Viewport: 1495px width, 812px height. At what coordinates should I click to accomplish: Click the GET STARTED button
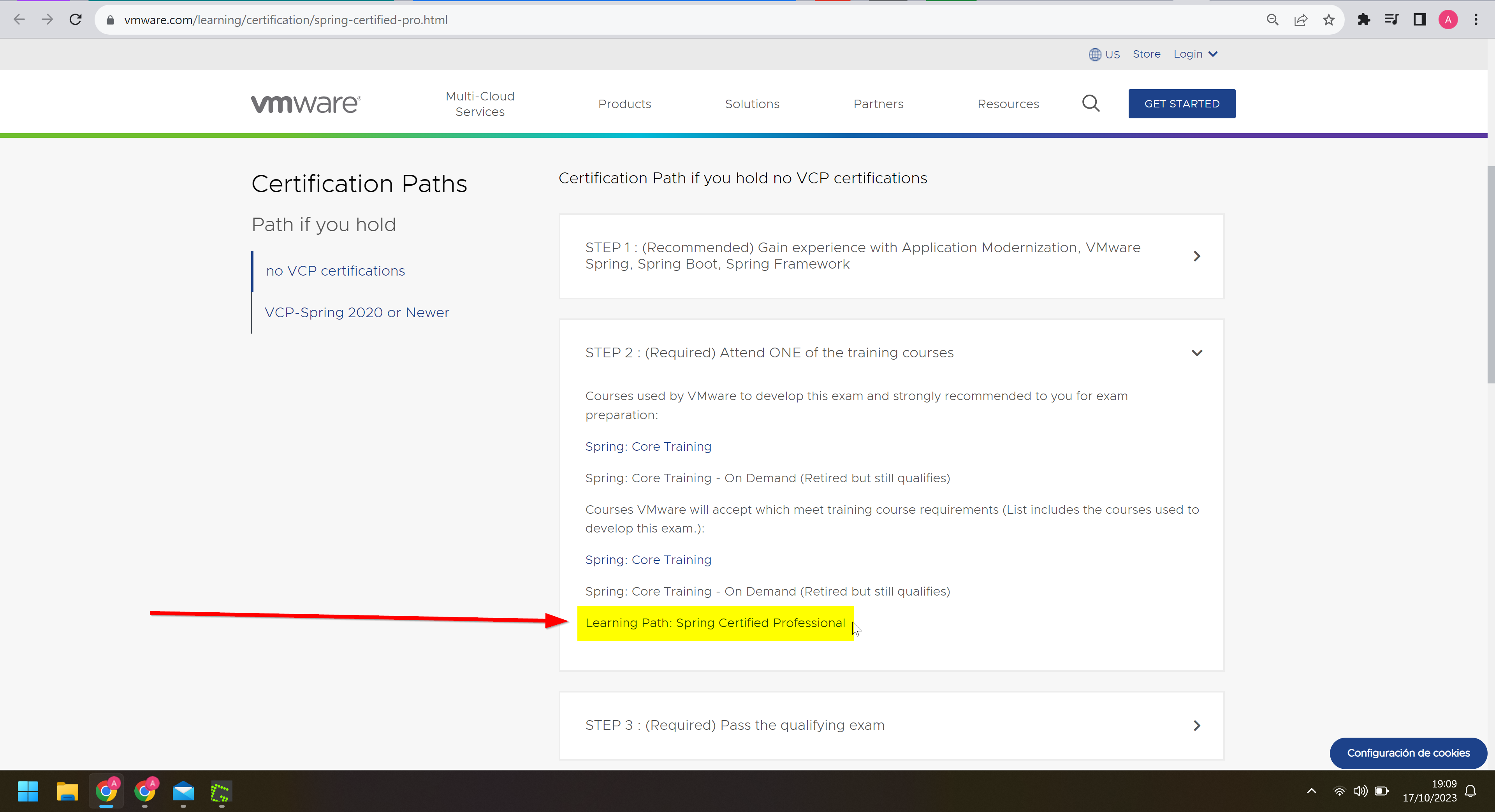1182,104
